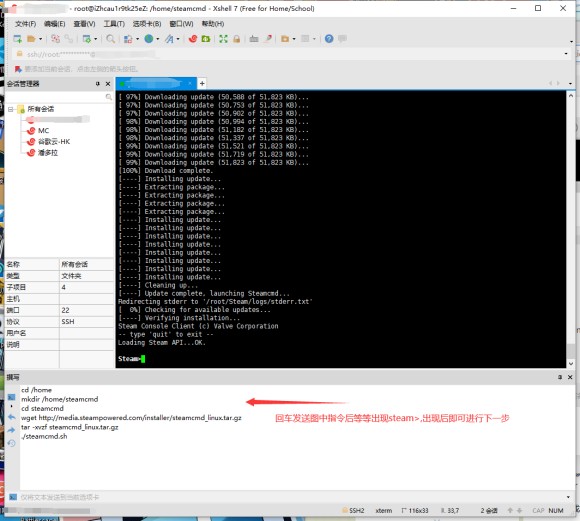Open the bottom input bar dropdown arrow
Image resolution: width=580 pixels, height=521 pixels.
(x=568, y=497)
